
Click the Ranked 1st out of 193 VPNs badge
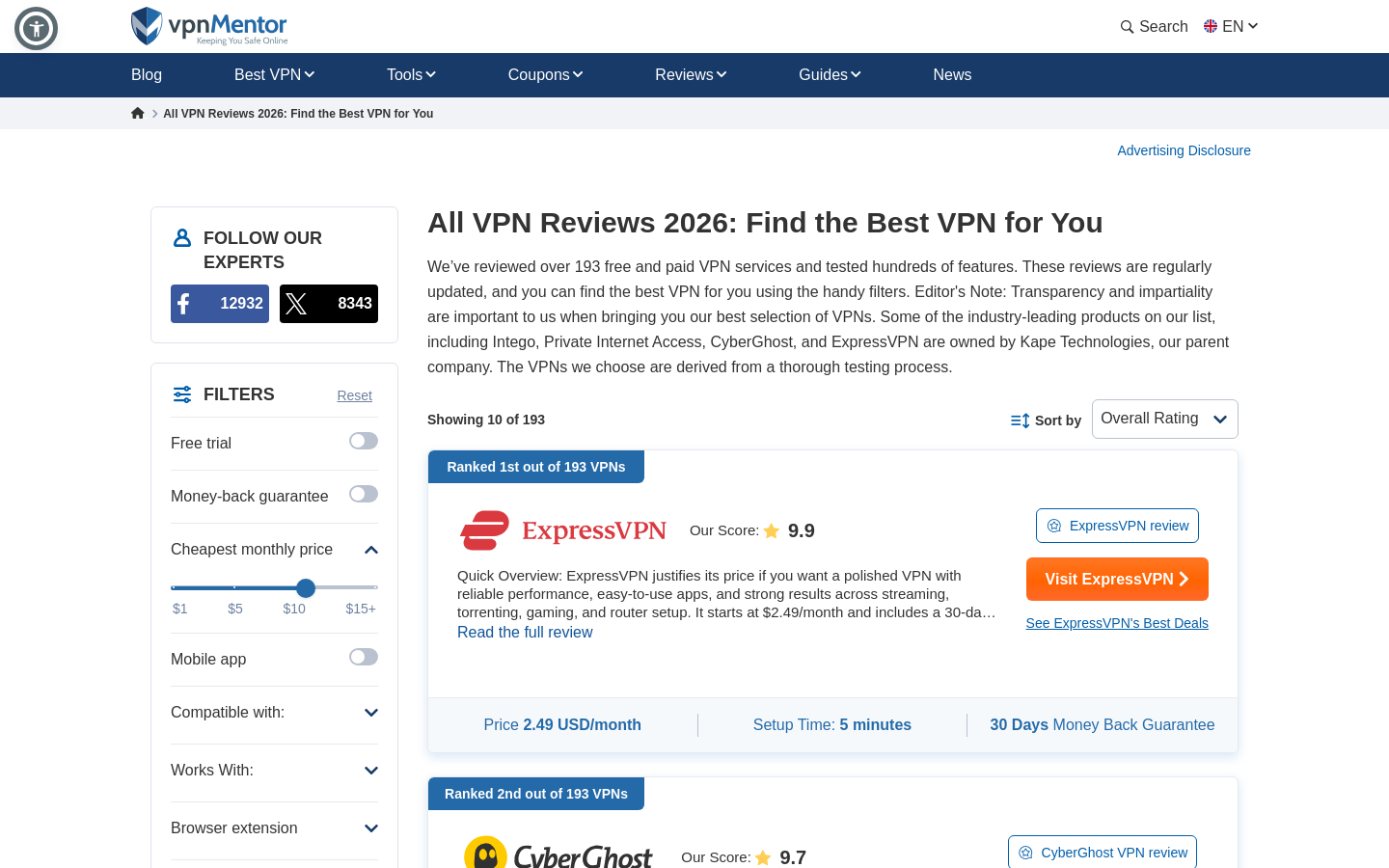[x=536, y=467]
